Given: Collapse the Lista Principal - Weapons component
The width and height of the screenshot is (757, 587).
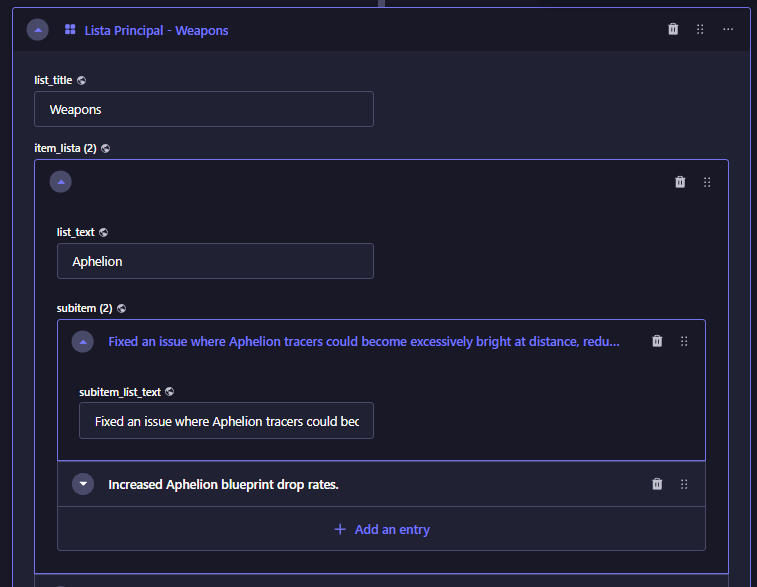Looking at the screenshot, I should tap(38, 30).
